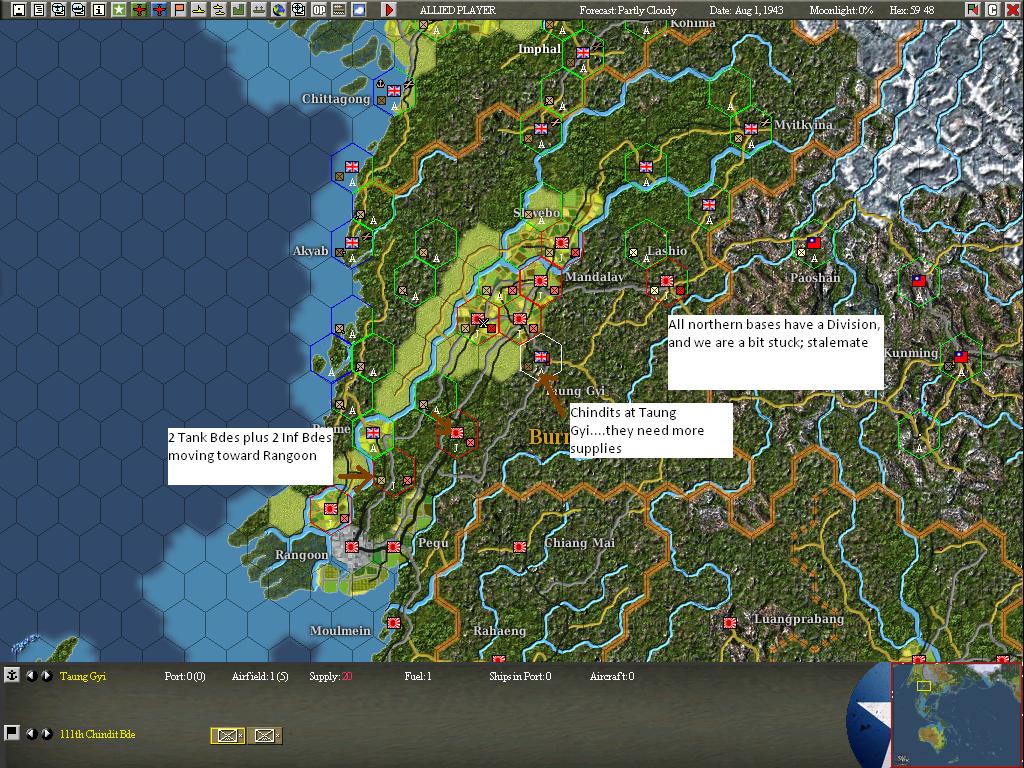Select British flag at Myitkyina
This screenshot has width=1024, height=768.
751,129
